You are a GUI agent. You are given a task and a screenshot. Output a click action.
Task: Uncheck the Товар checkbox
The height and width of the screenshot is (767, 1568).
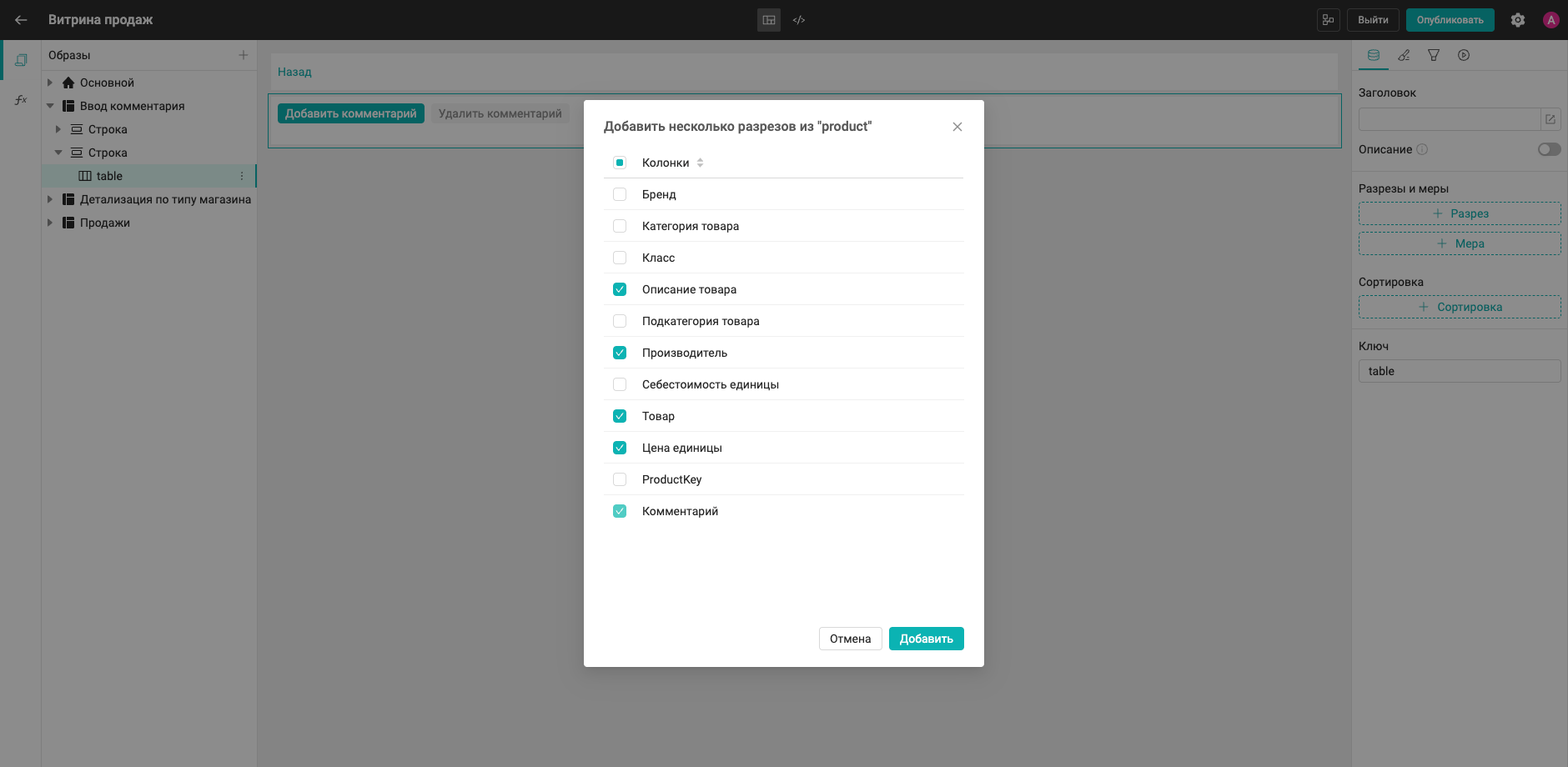pyautogui.click(x=620, y=416)
